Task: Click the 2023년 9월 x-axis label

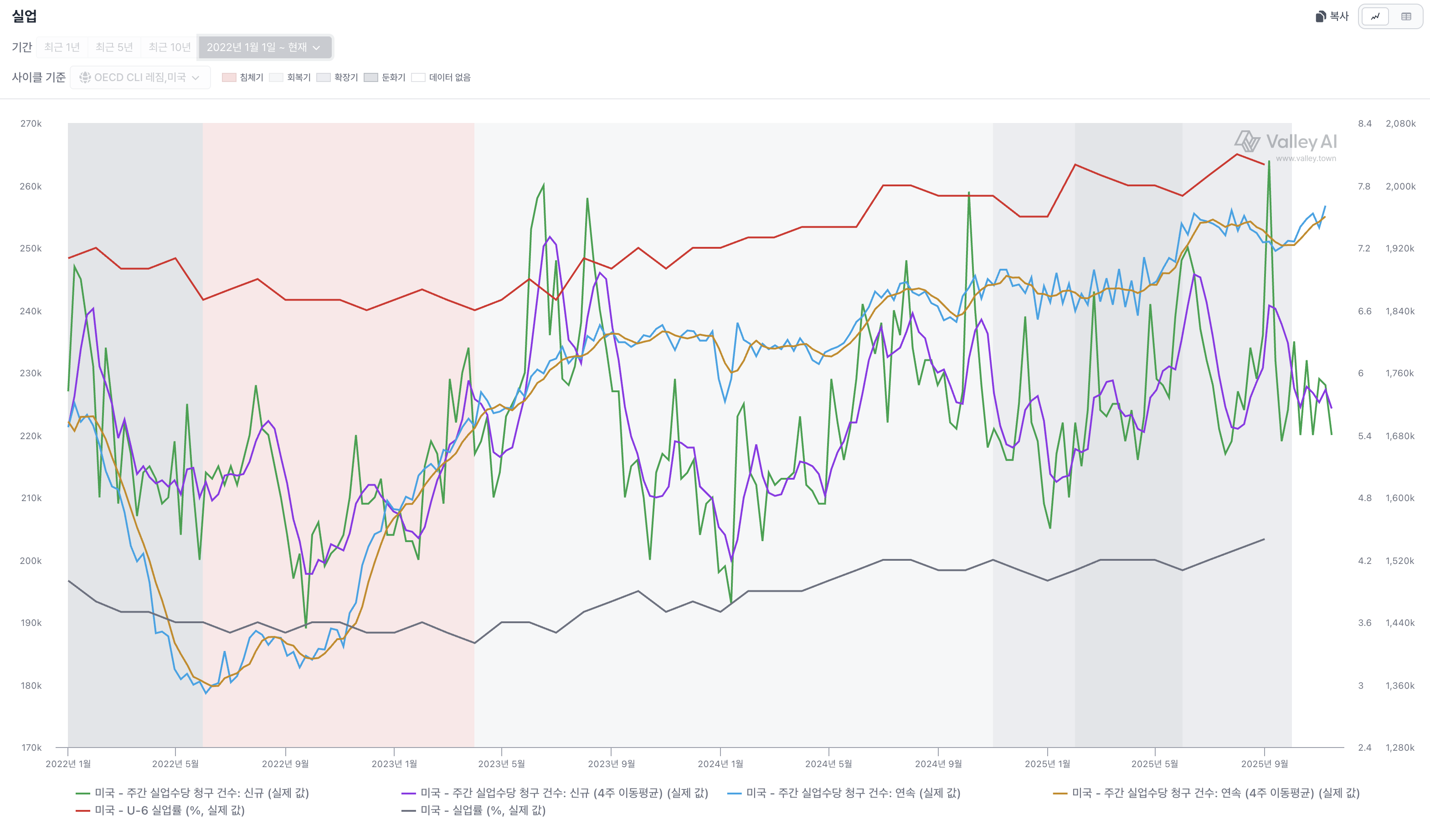Action: coord(611,764)
